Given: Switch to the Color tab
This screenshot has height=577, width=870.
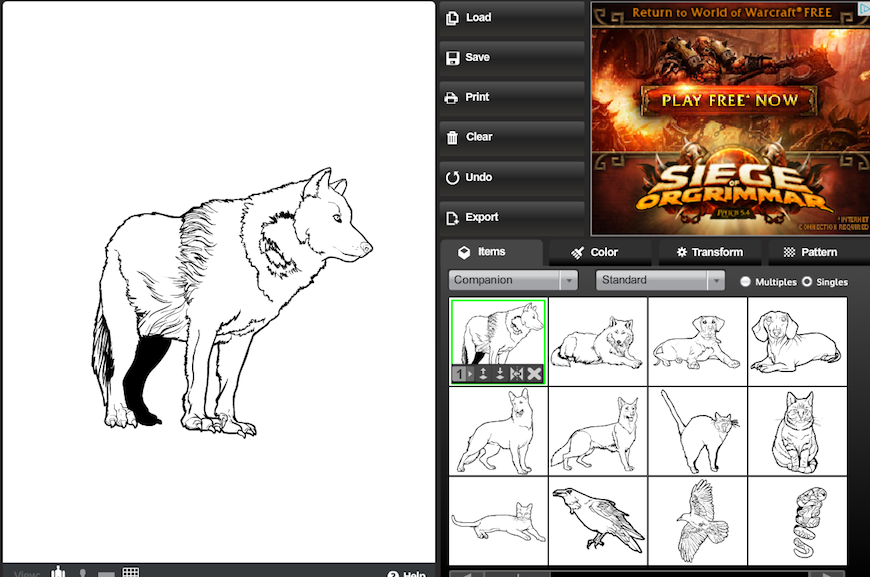Looking at the screenshot, I should (x=596, y=252).
